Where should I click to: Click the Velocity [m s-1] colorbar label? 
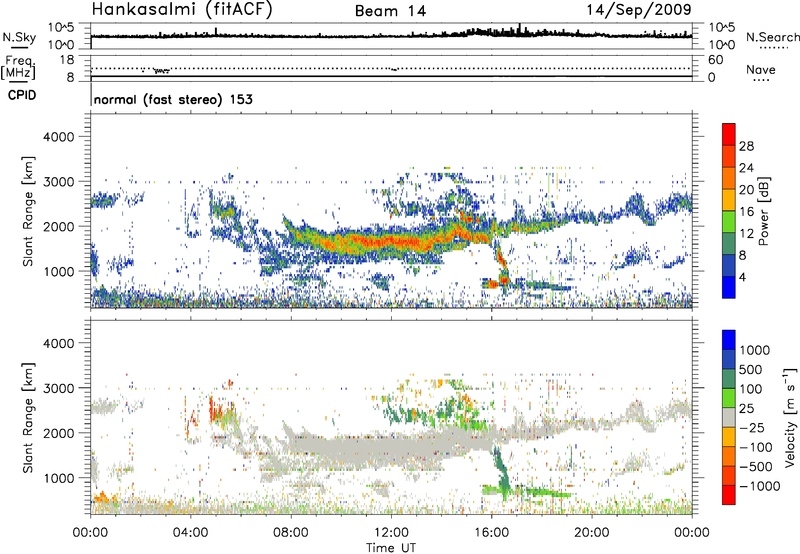[x=790, y=416]
